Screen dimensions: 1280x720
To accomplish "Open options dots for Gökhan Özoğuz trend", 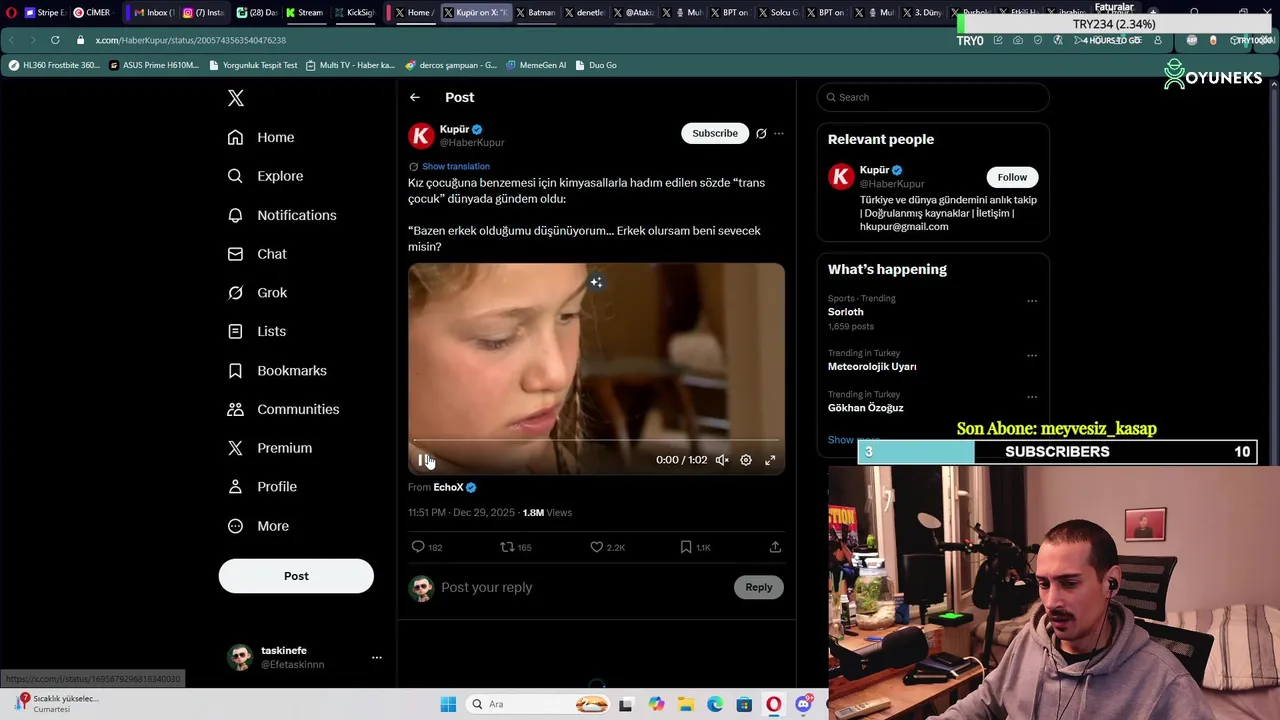I will [x=1032, y=396].
